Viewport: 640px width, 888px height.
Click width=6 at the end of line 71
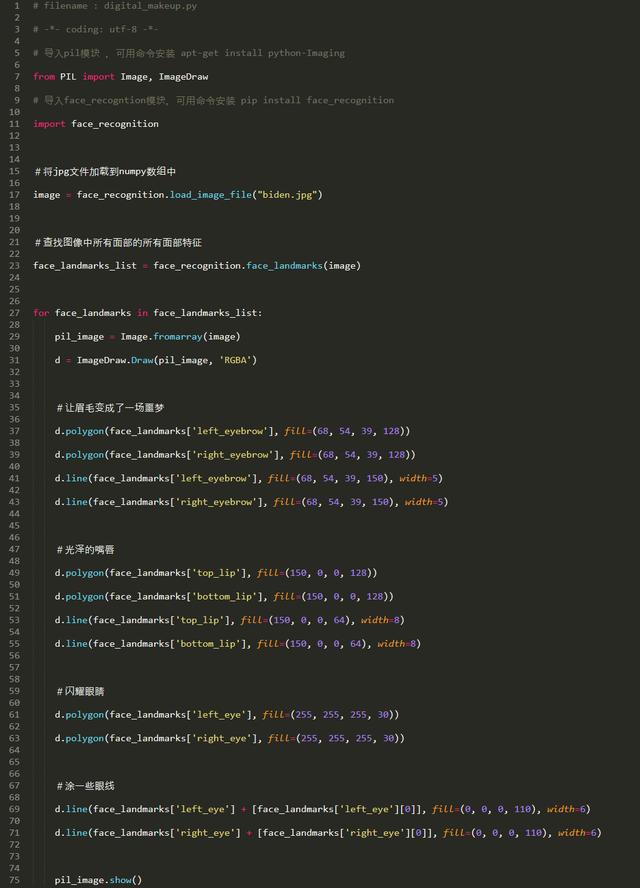pos(577,834)
